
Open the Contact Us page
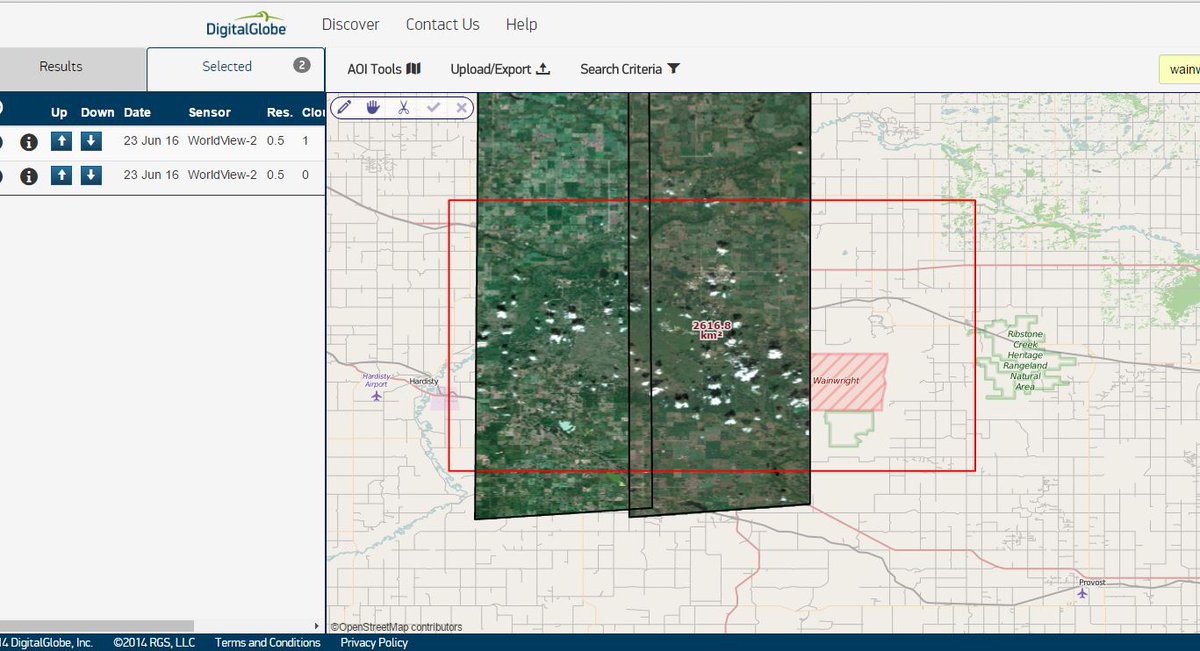tap(442, 25)
